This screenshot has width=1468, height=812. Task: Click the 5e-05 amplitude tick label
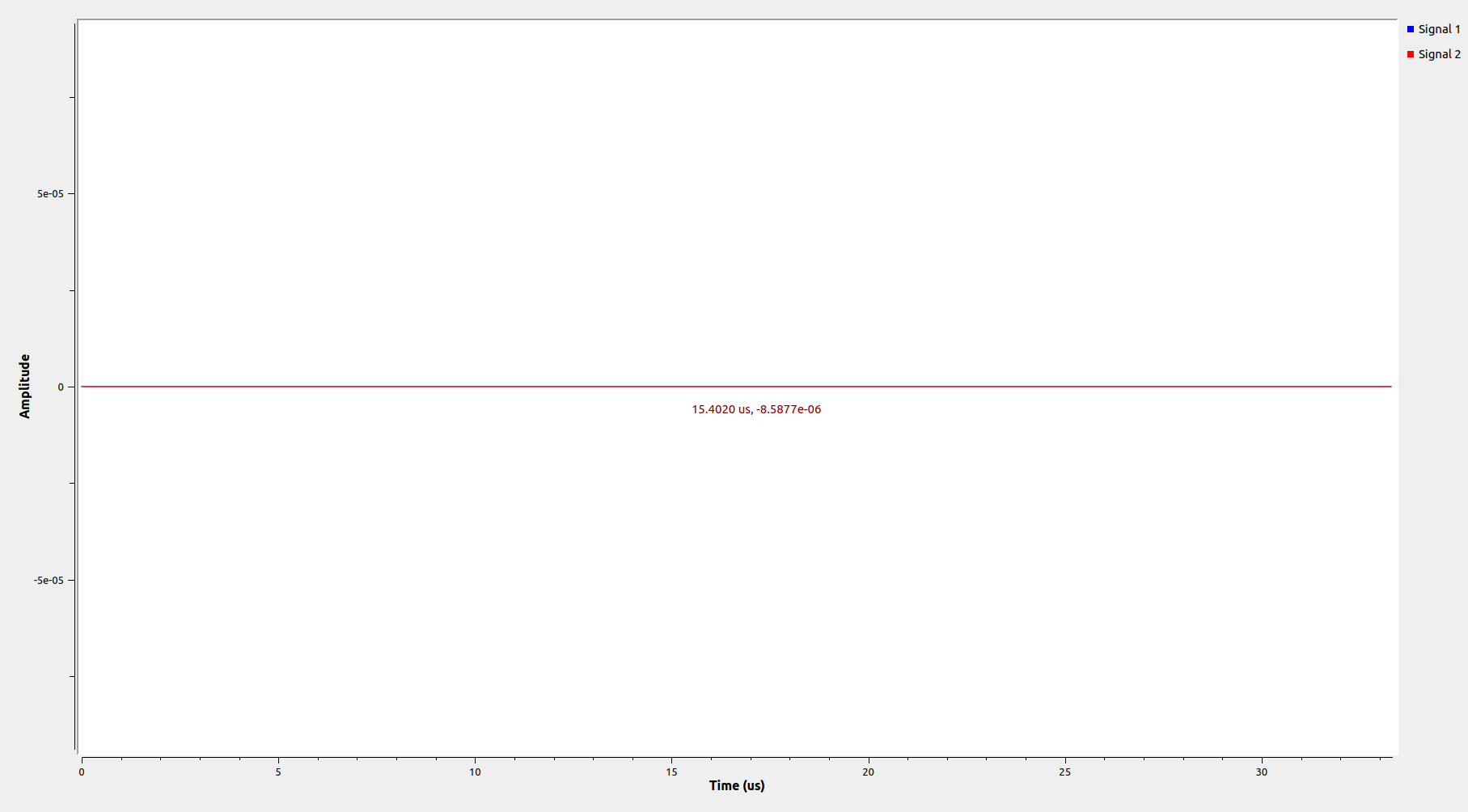click(x=50, y=194)
